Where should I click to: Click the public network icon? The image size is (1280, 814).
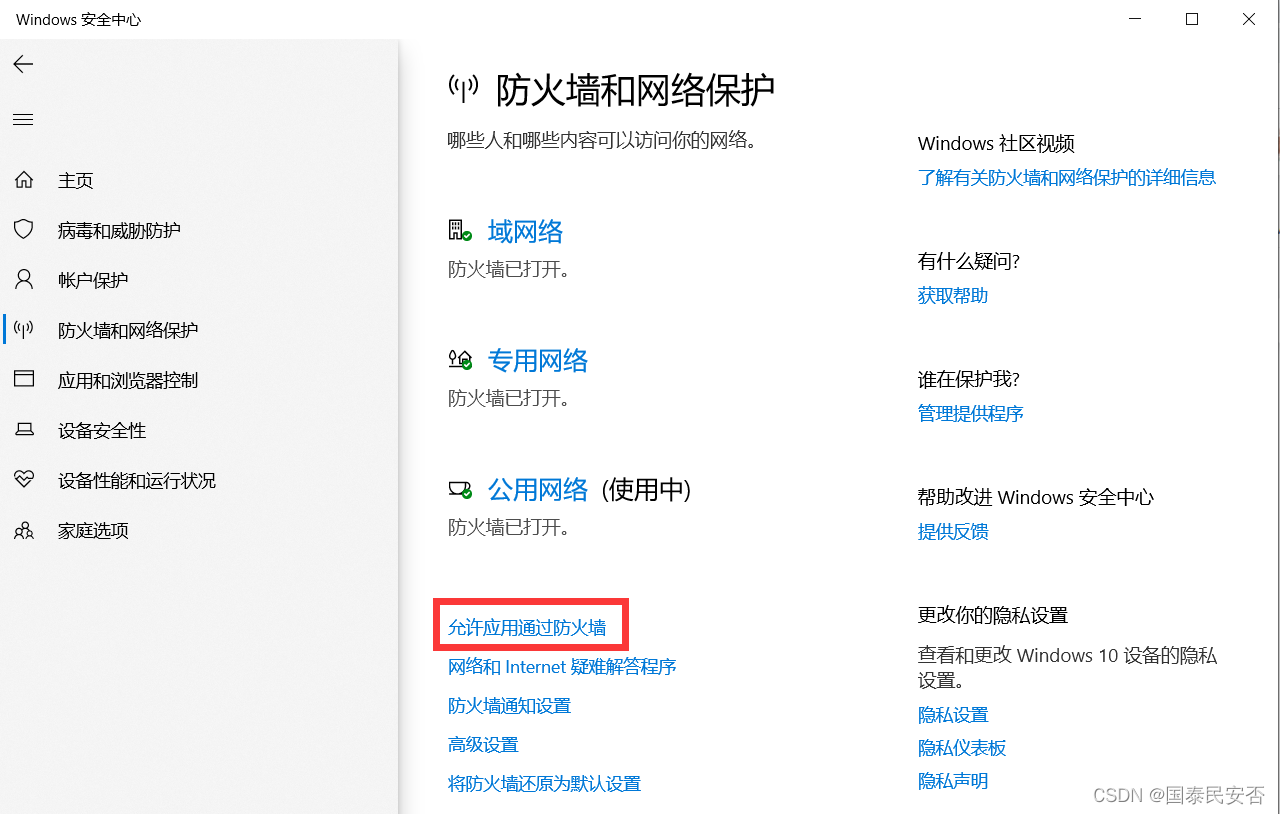460,489
